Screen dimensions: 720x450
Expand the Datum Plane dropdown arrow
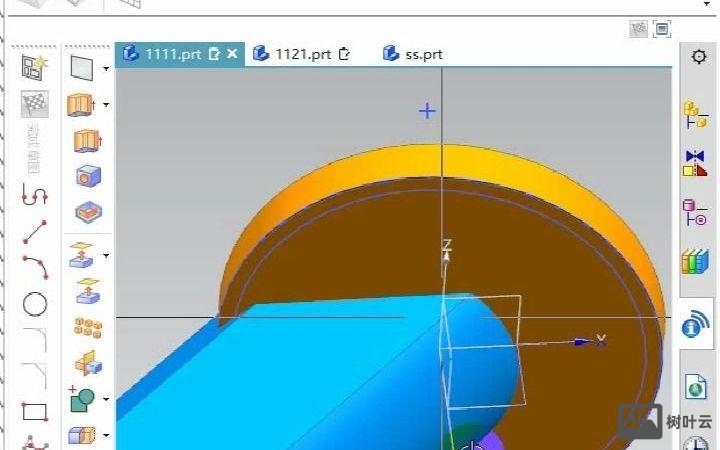(106, 69)
